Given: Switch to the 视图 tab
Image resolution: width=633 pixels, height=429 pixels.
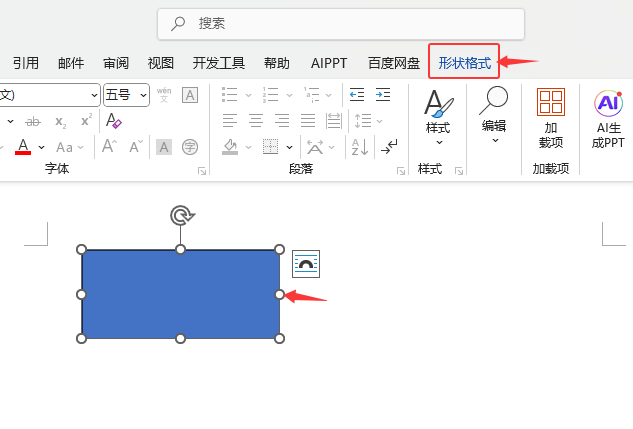Looking at the screenshot, I should click(x=161, y=63).
